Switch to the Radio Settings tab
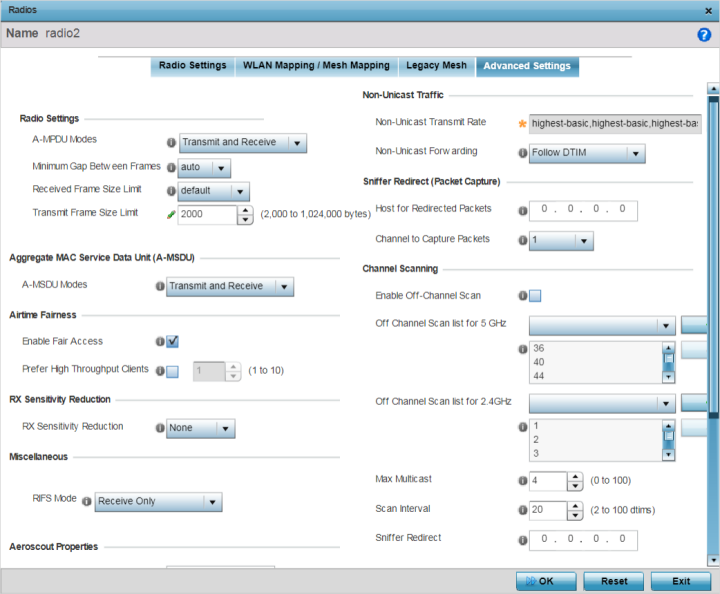The image size is (720, 594). tap(193, 66)
